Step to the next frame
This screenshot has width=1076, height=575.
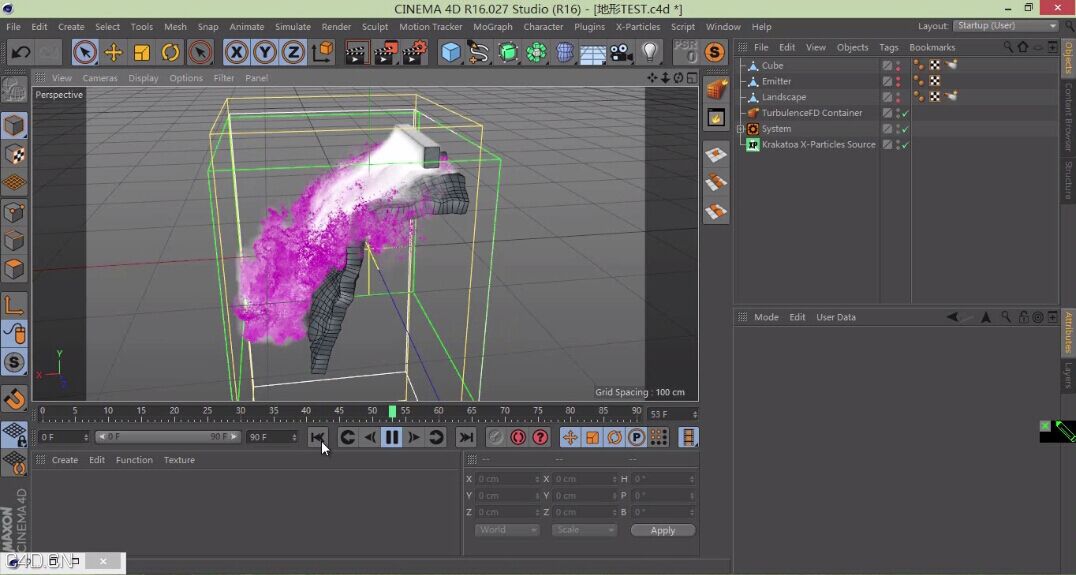tap(414, 437)
